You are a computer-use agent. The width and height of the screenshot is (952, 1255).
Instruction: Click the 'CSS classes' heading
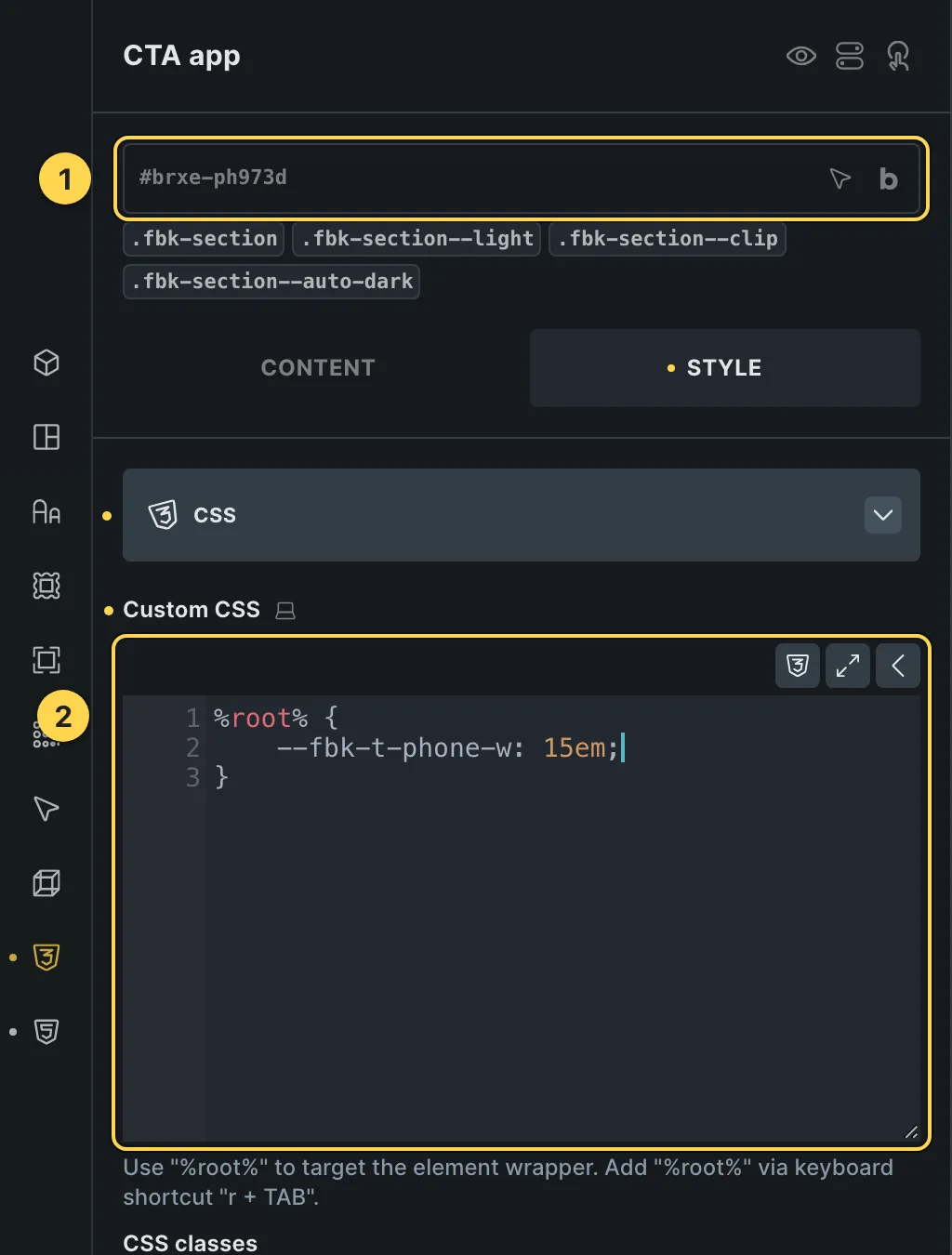pos(191,1243)
